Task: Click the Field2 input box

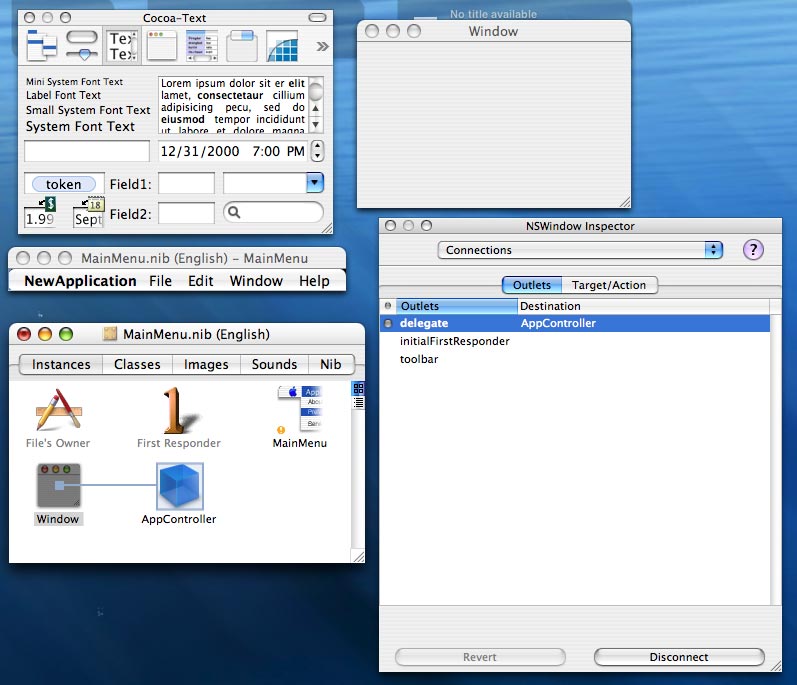Action: (x=186, y=213)
